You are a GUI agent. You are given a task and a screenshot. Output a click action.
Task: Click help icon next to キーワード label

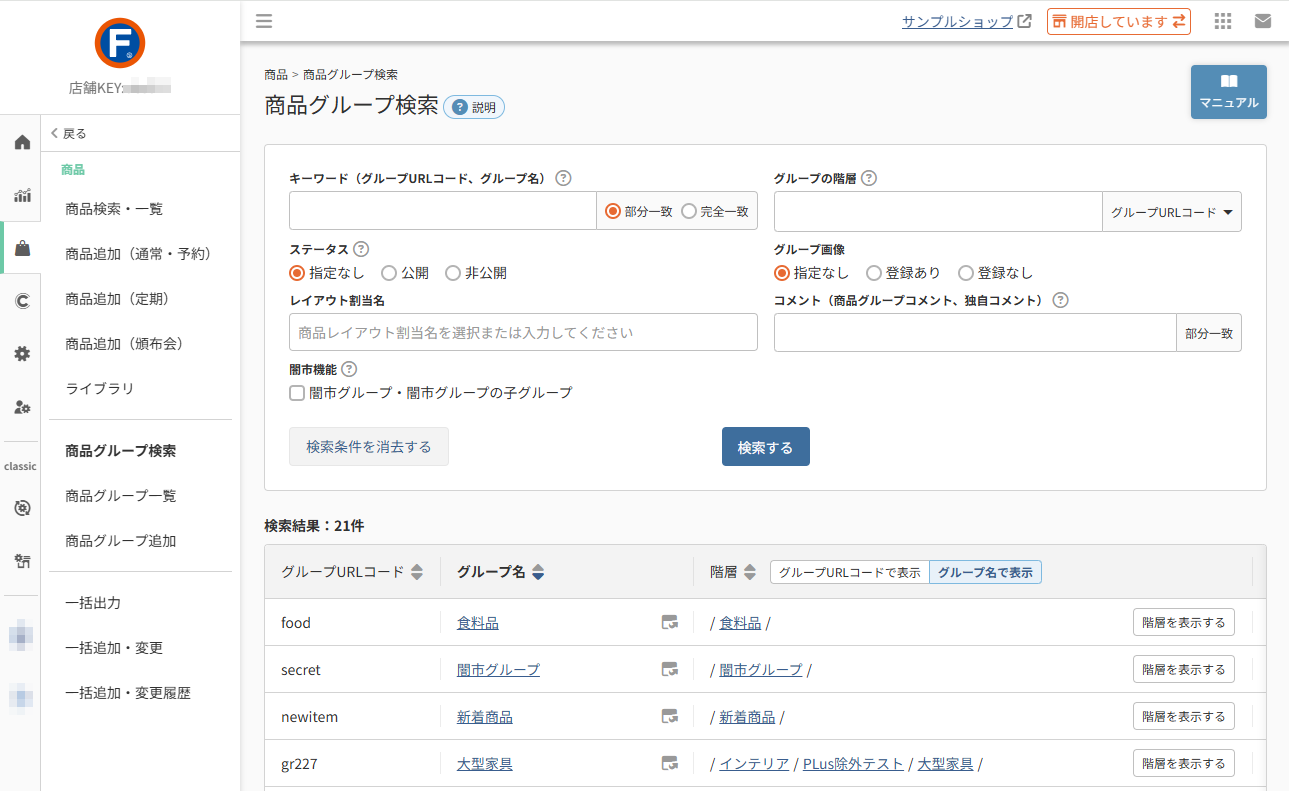click(563, 178)
